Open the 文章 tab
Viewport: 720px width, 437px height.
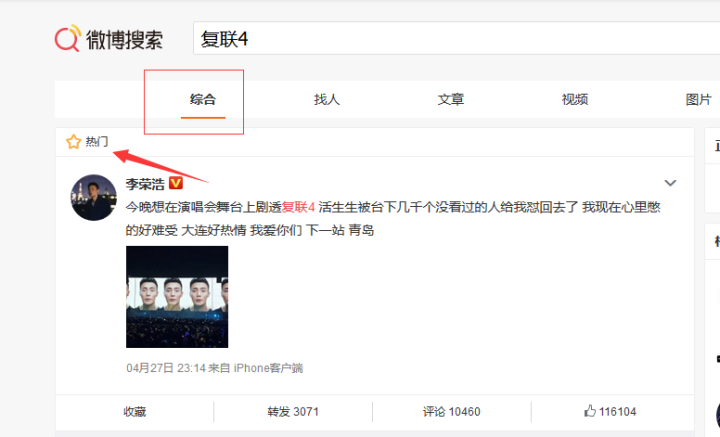click(x=450, y=100)
